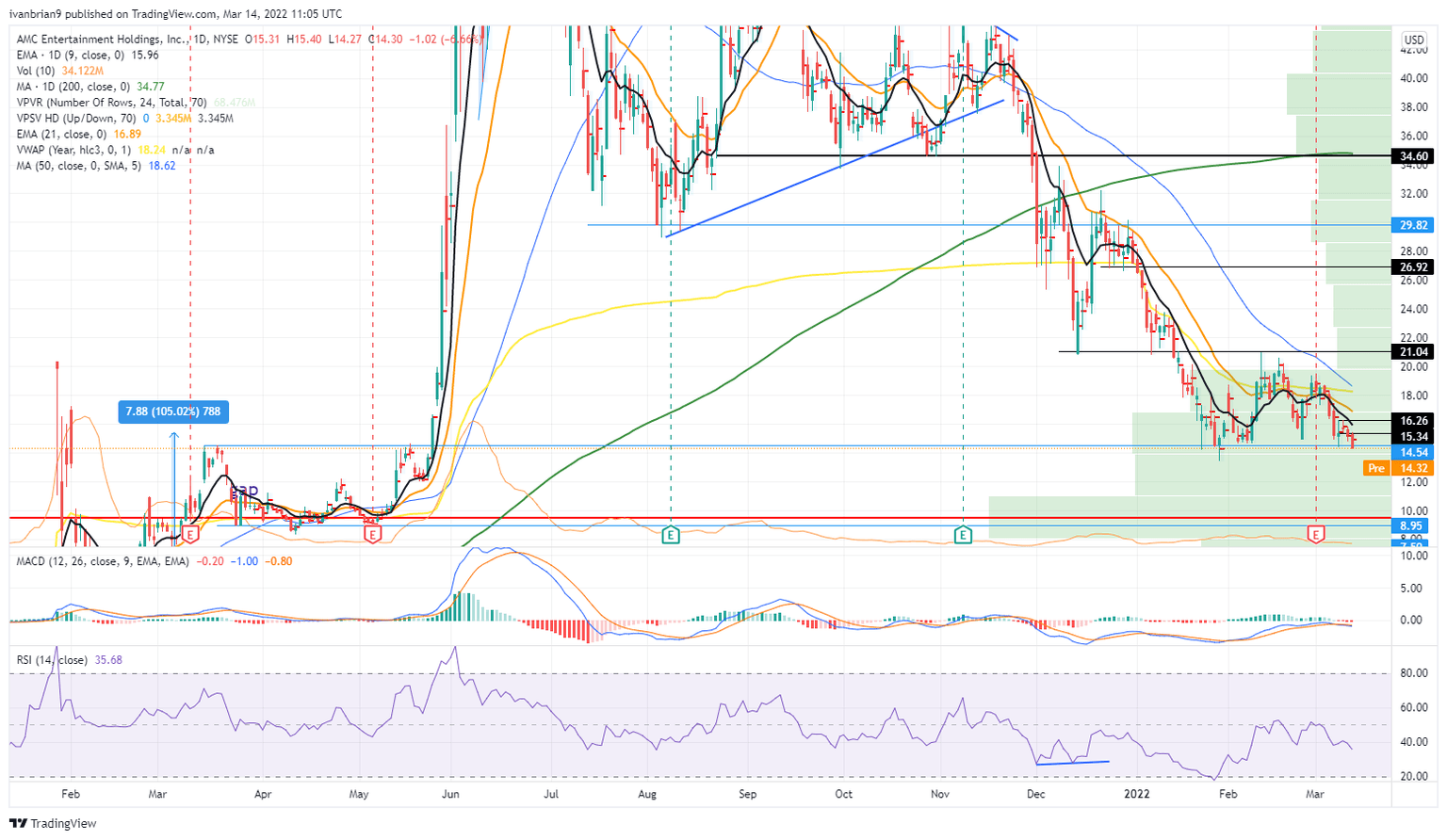This screenshot has height=840, width=1447.
Task: Click the red earnings icon near March 2022
Action: pyautogui.click(x=1315, y=534)
